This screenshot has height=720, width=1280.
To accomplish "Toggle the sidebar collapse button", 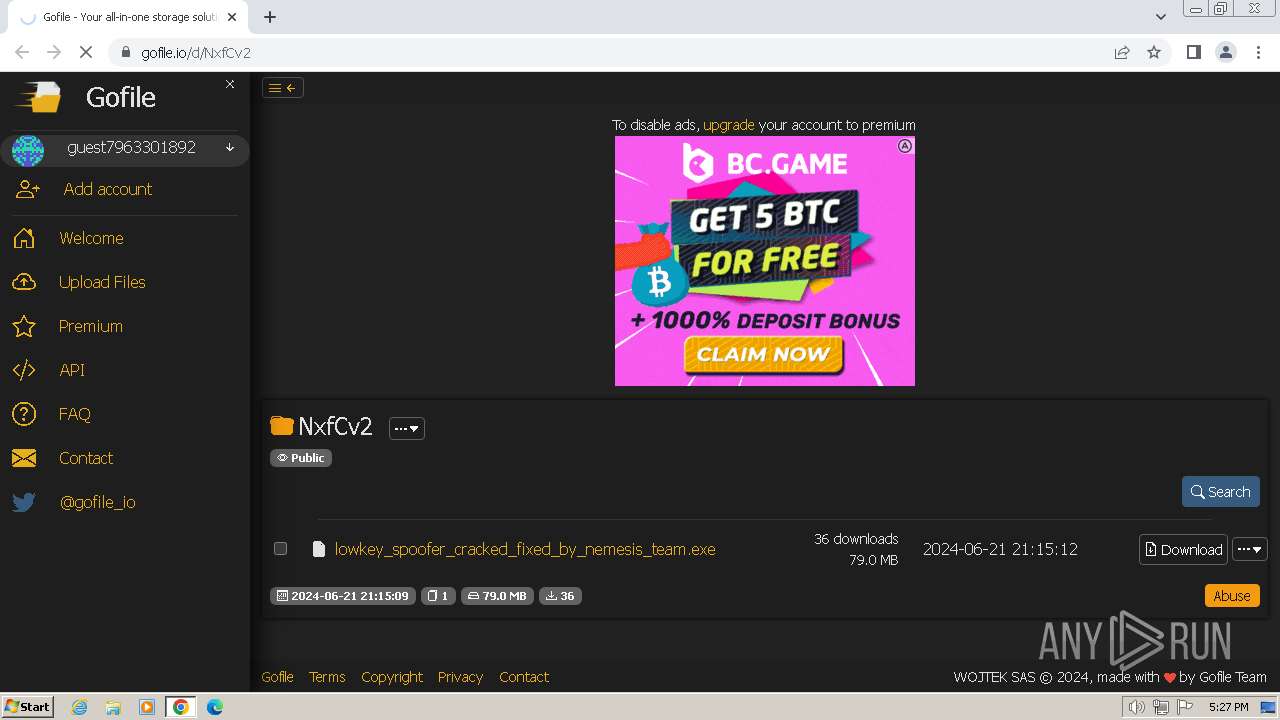I will tap(283, 88).
